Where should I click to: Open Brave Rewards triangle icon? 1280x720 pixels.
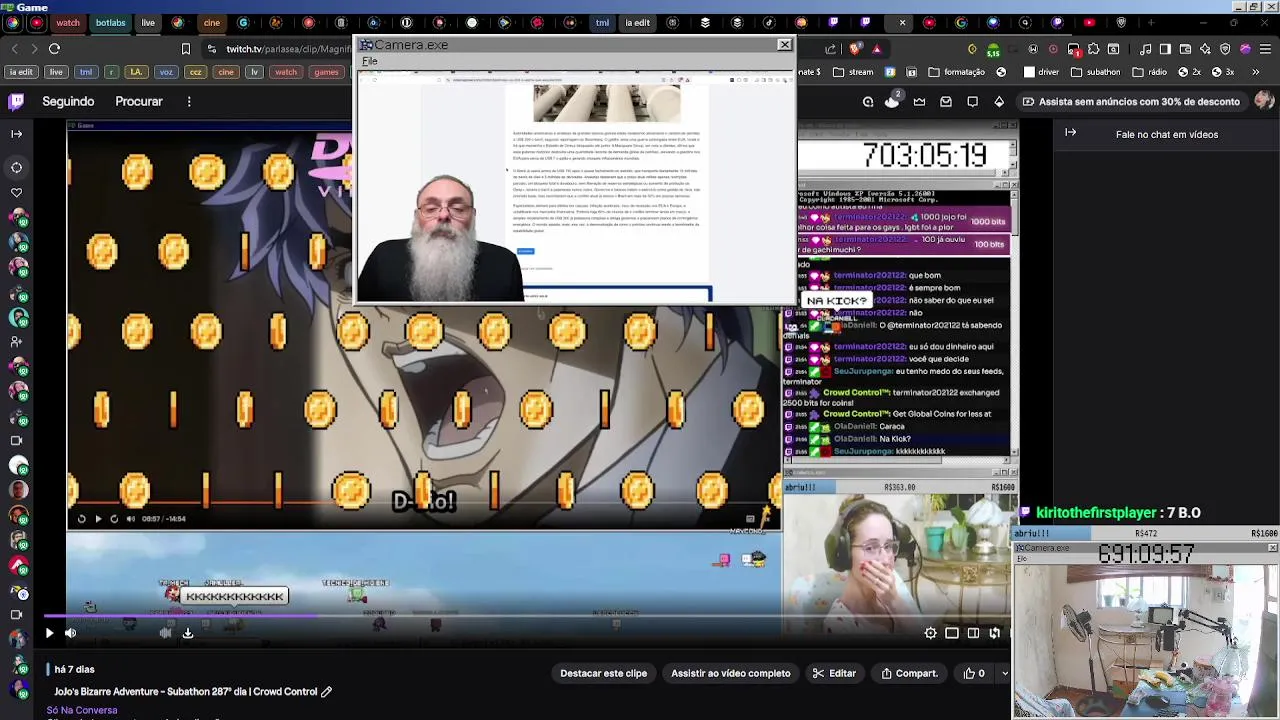point(877,48)
